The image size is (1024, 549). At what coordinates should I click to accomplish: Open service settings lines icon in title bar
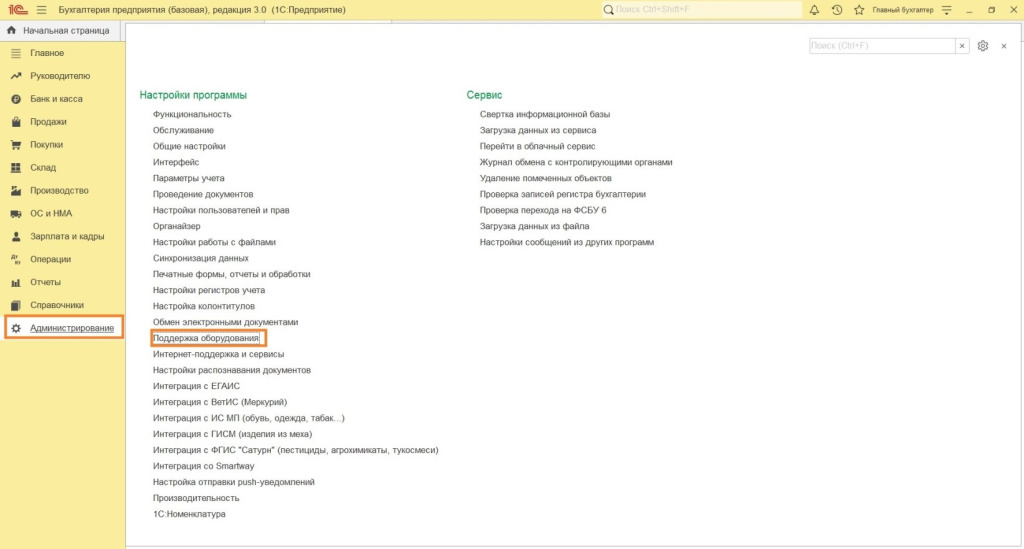(947, 10)
